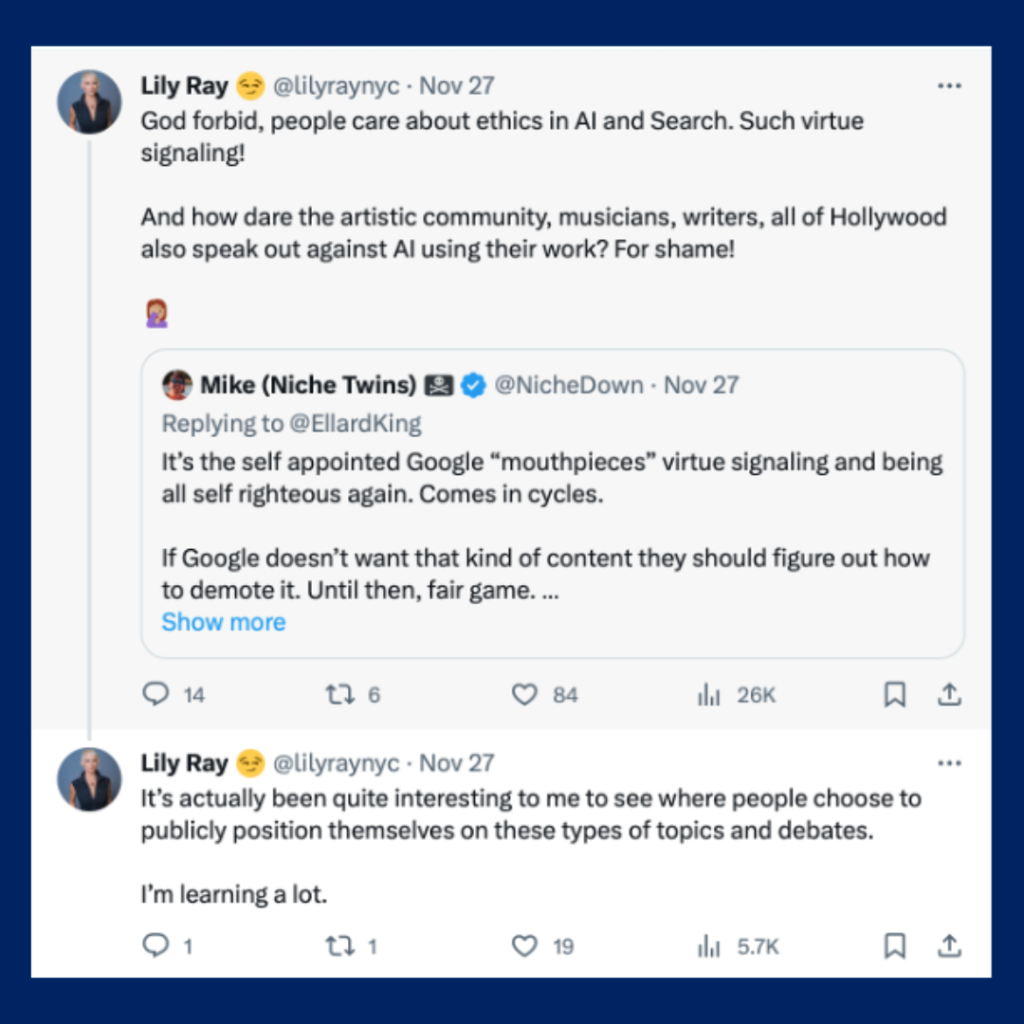This screenshot has height=1024, width=1024.
Task: Bookmark the top tweet
Action: click(x=895, y=694)
